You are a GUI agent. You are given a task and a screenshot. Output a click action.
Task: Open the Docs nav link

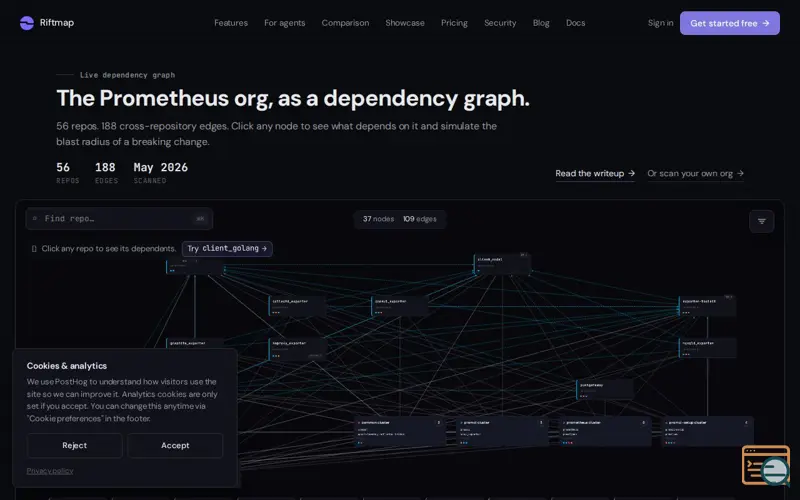click(x=576, y=23)
